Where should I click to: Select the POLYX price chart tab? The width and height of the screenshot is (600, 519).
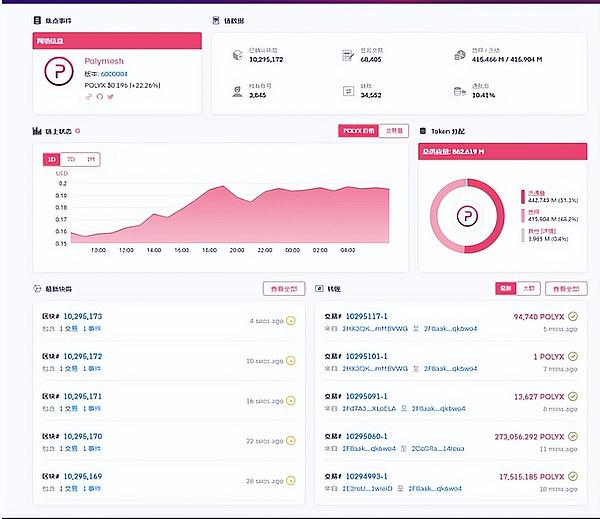coord(360,131)
